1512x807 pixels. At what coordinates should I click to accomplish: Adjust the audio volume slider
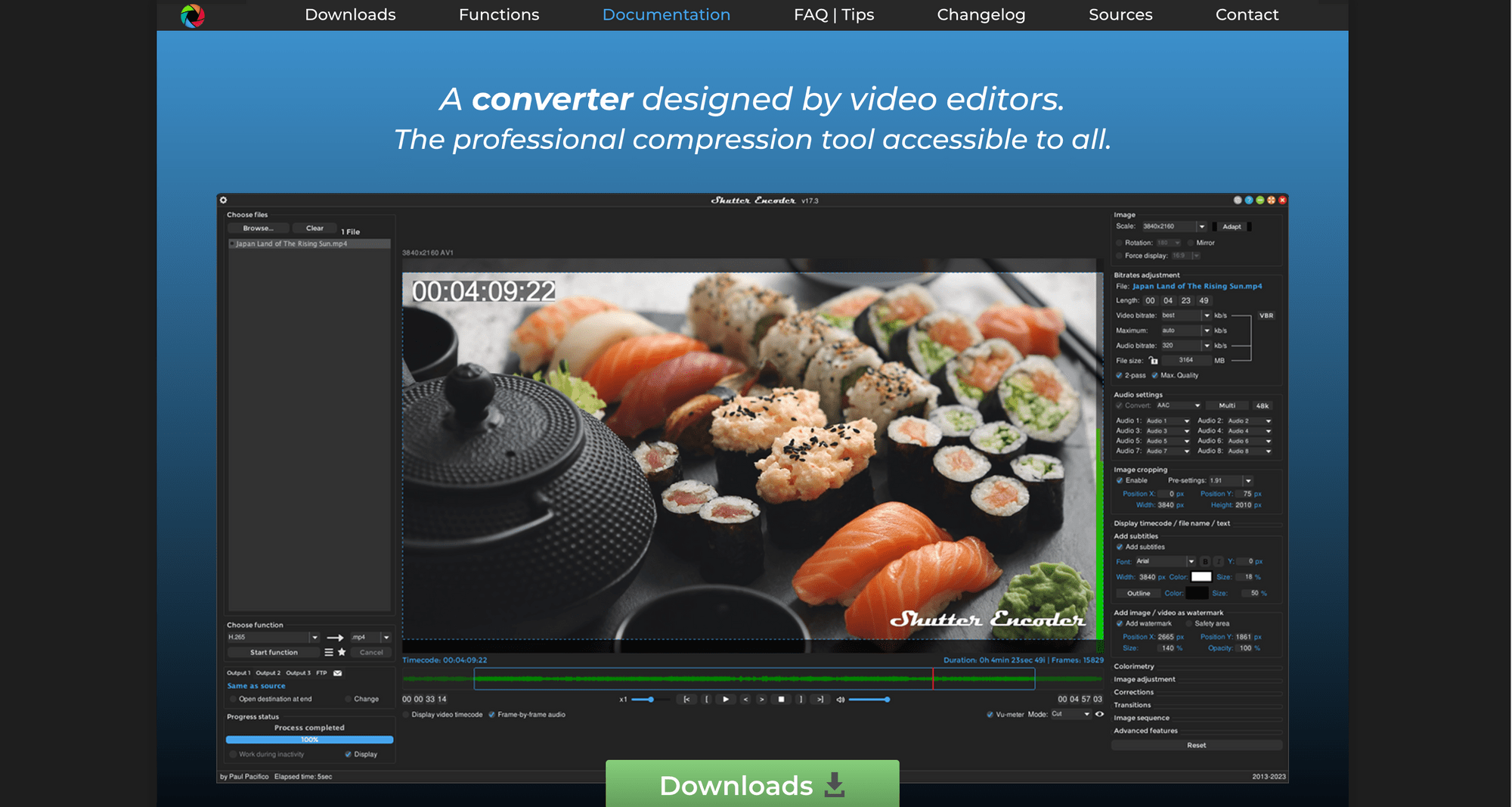click(x=869, y=700)
